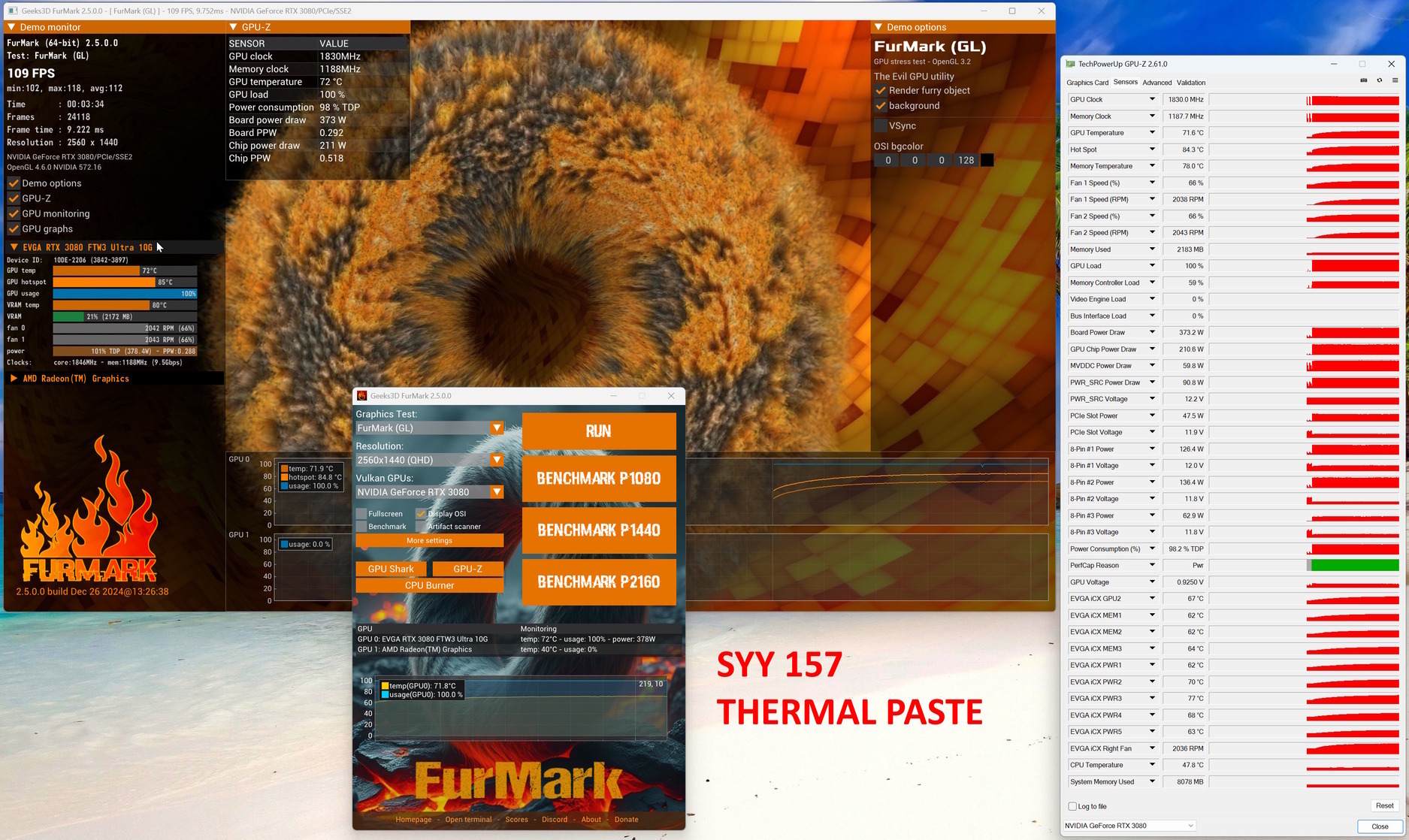Collapse the GPU-Z overlay panel header
The width and height of the screenshot is (1409, 840).
(234, 27)
